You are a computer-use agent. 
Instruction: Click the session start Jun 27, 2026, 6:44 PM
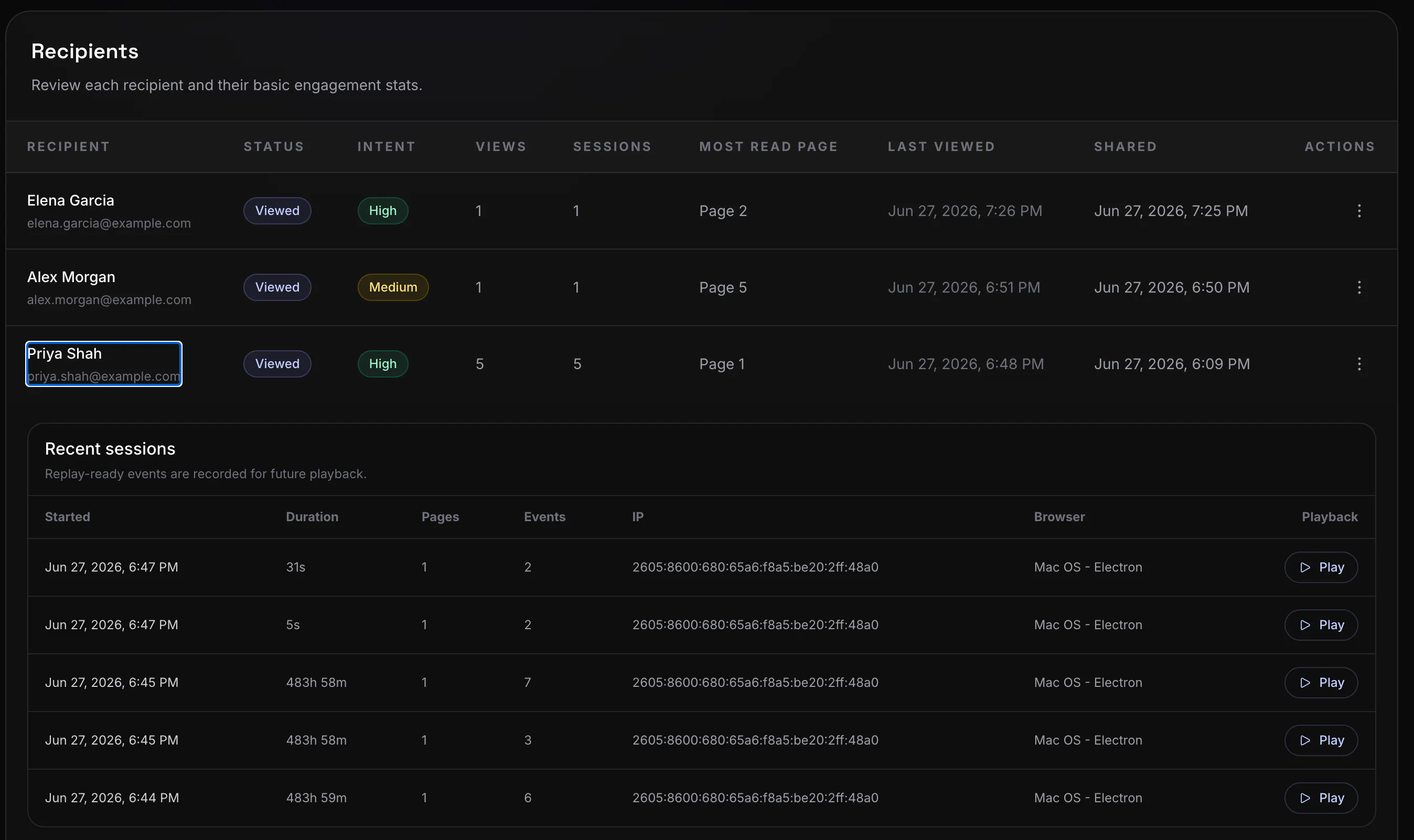pyautogui.click(x=112, y=798)
